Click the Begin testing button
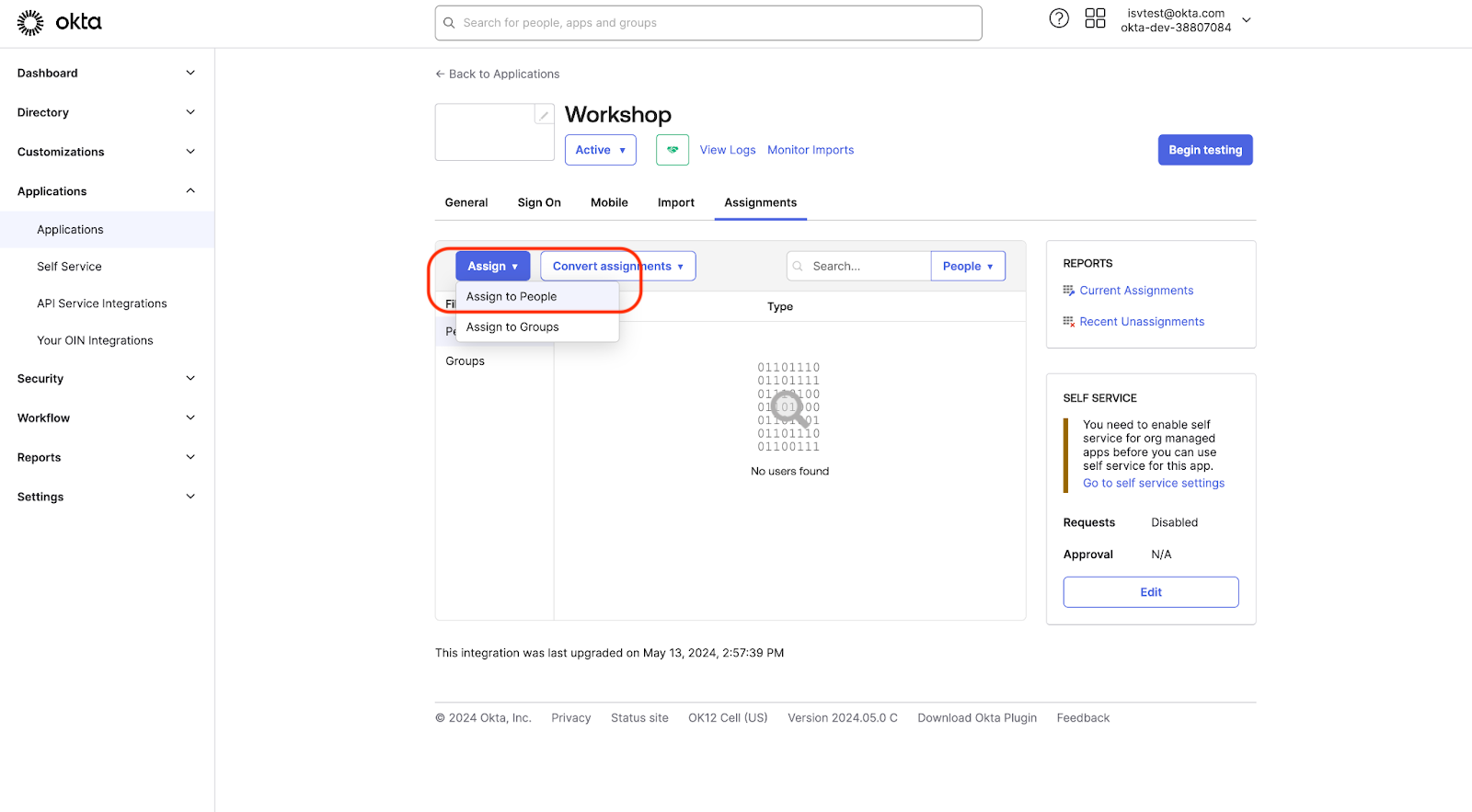 [x=1205, y=150]
